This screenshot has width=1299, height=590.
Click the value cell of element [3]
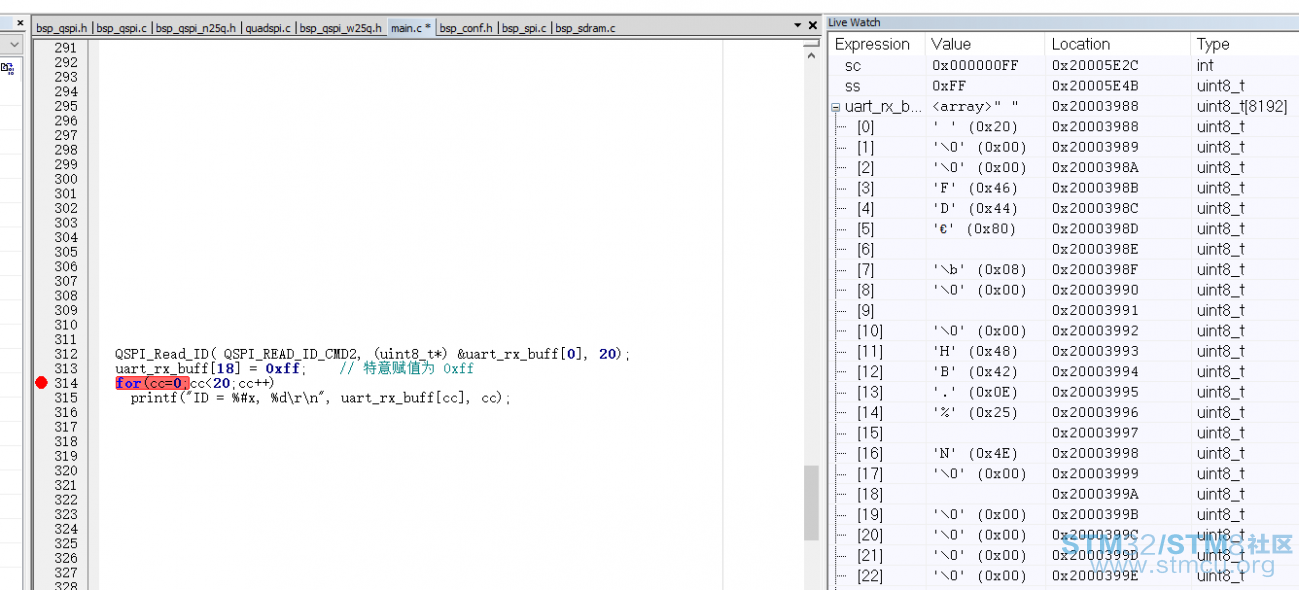(x=985, y=188)
